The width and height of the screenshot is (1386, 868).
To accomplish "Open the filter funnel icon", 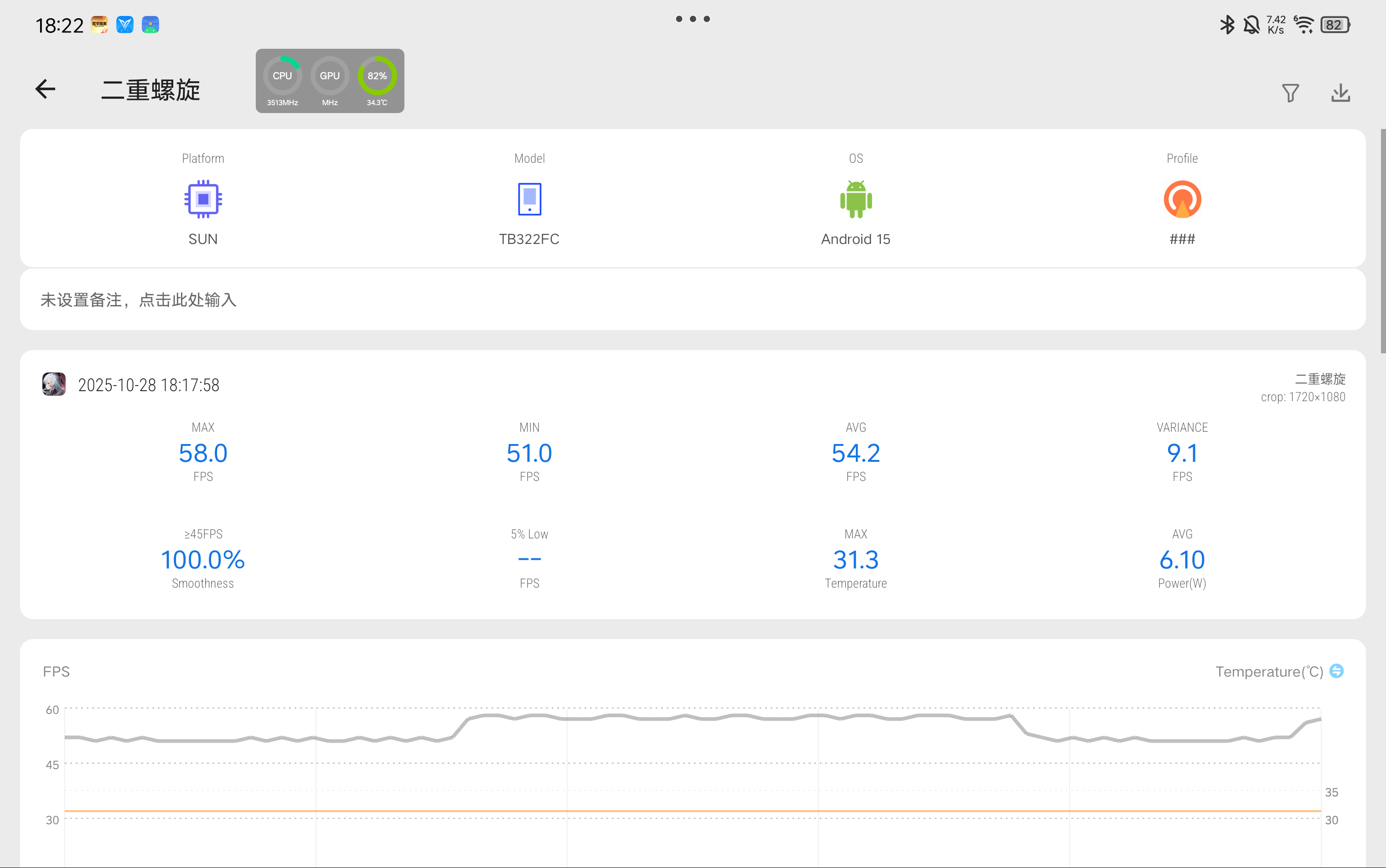I will click(x=1290, y=93).
